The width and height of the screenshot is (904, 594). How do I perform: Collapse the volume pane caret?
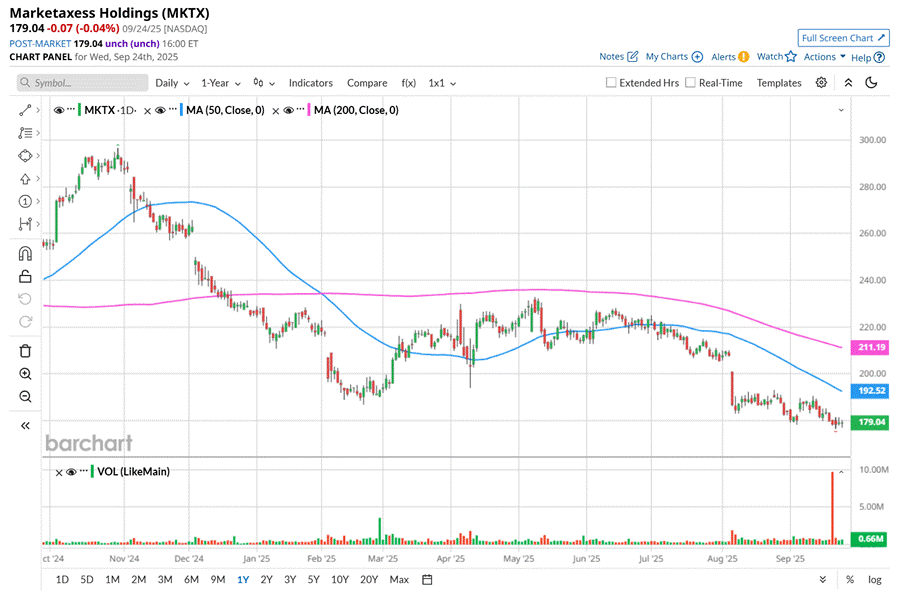click(841, 472)
